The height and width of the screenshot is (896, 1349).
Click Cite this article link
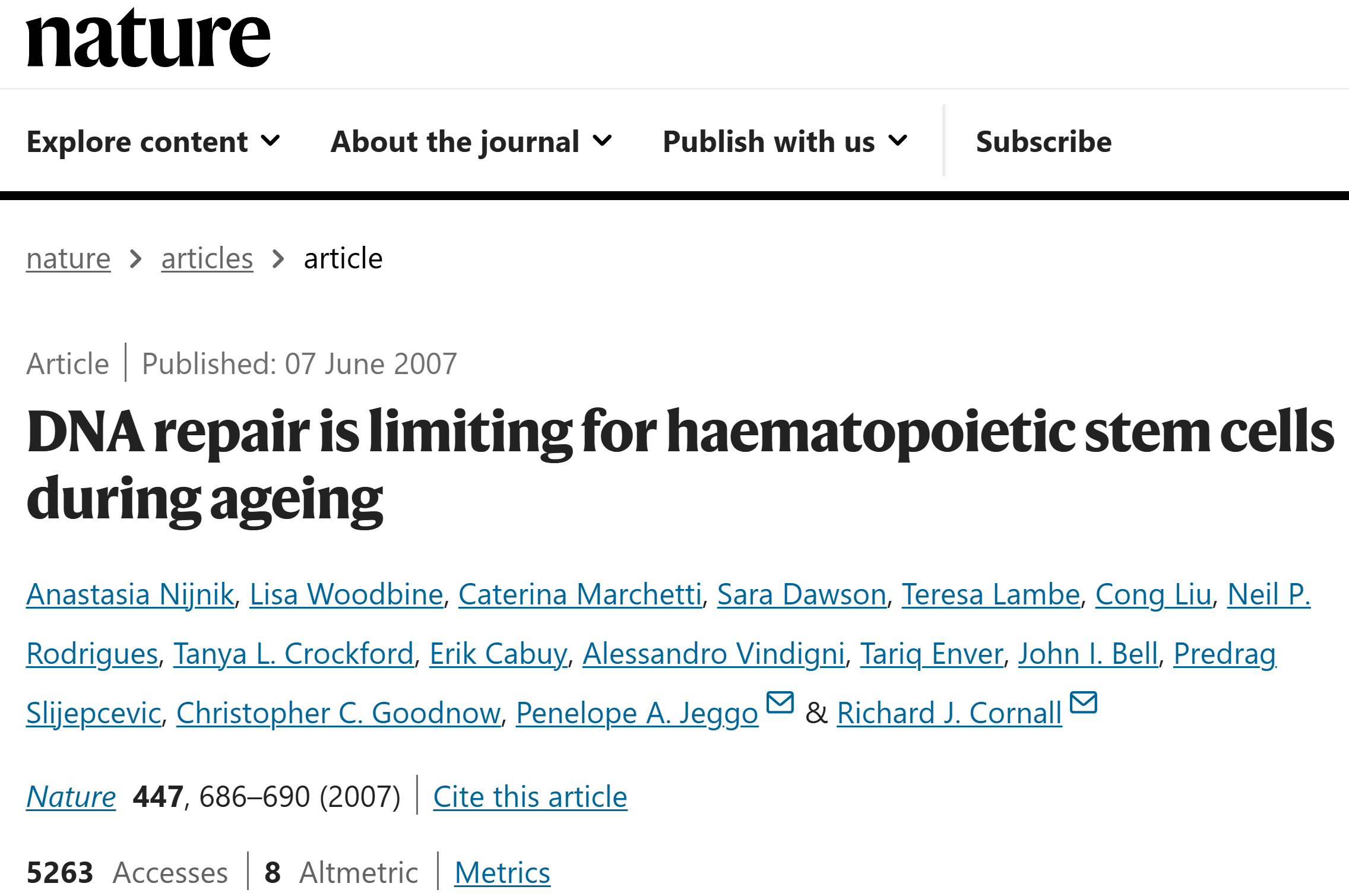[530, 796]
